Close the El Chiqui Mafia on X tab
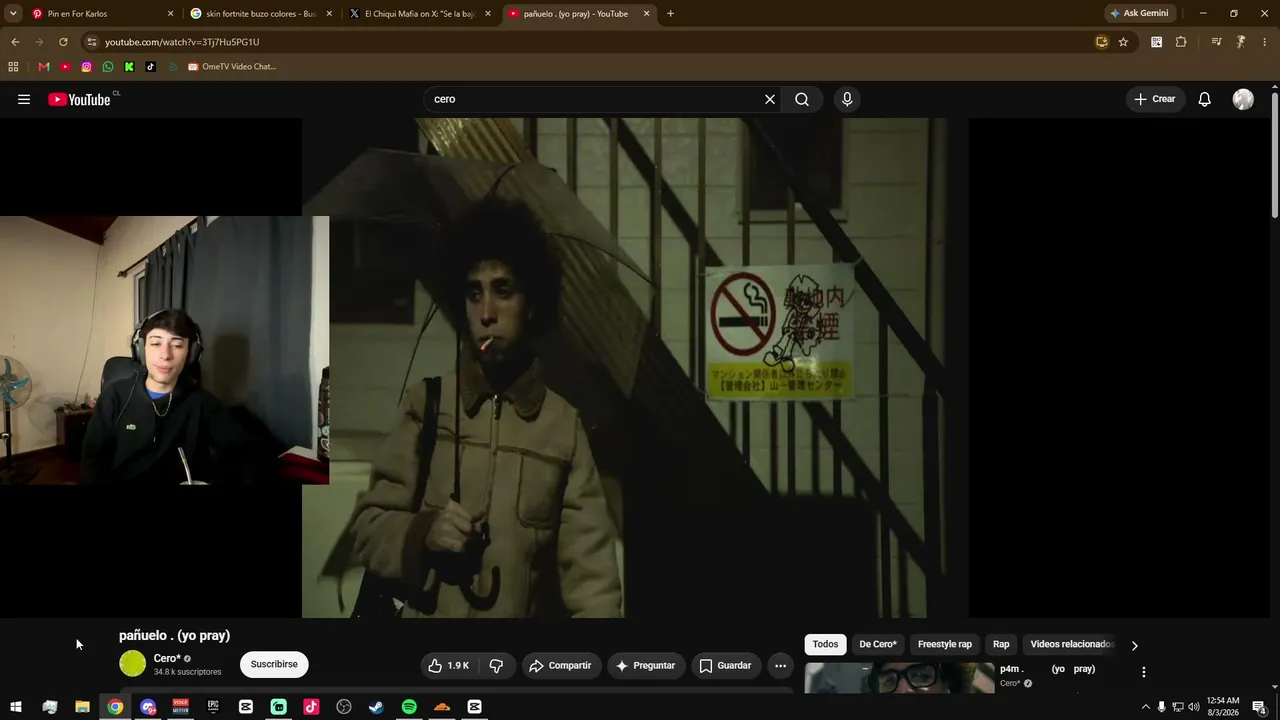Image resolution: width=1280 pixels, height=720 pixels. tap(488, 14)
